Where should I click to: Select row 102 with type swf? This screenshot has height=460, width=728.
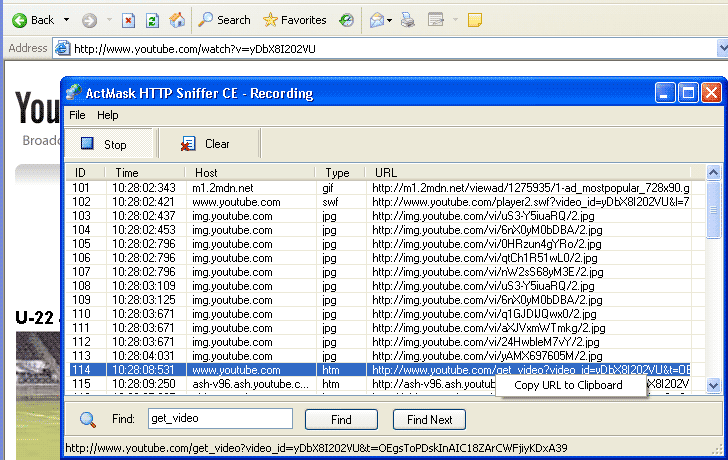pos(380,202)
